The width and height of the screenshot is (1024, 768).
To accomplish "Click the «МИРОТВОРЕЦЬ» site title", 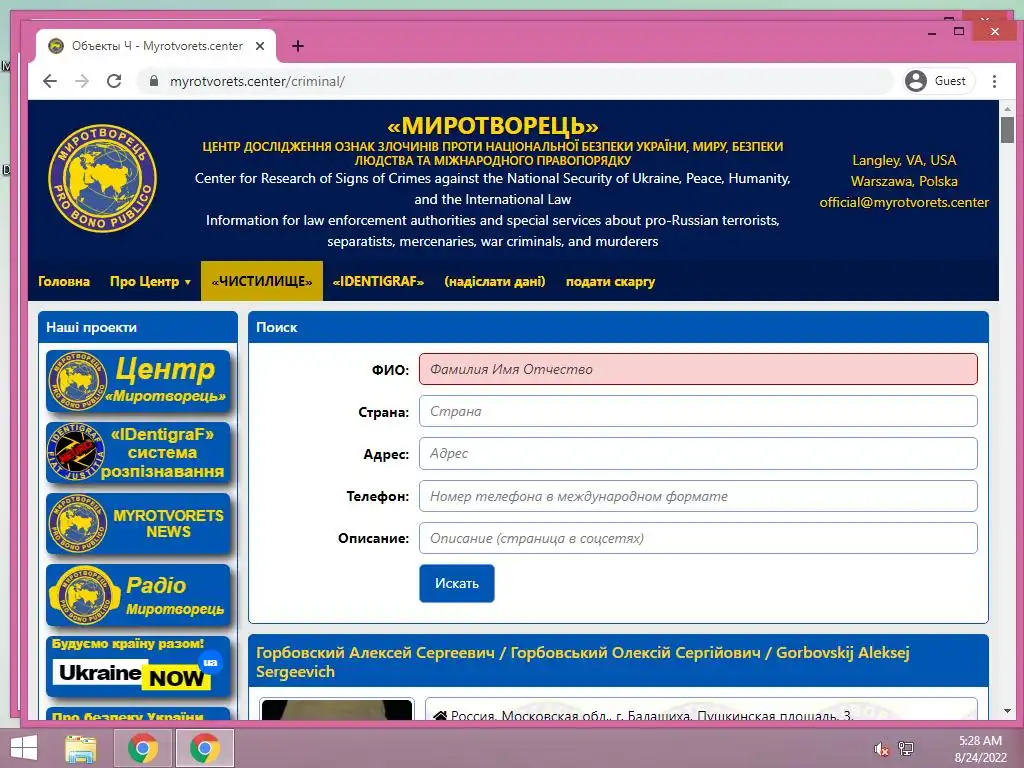I will coord(492,125).
